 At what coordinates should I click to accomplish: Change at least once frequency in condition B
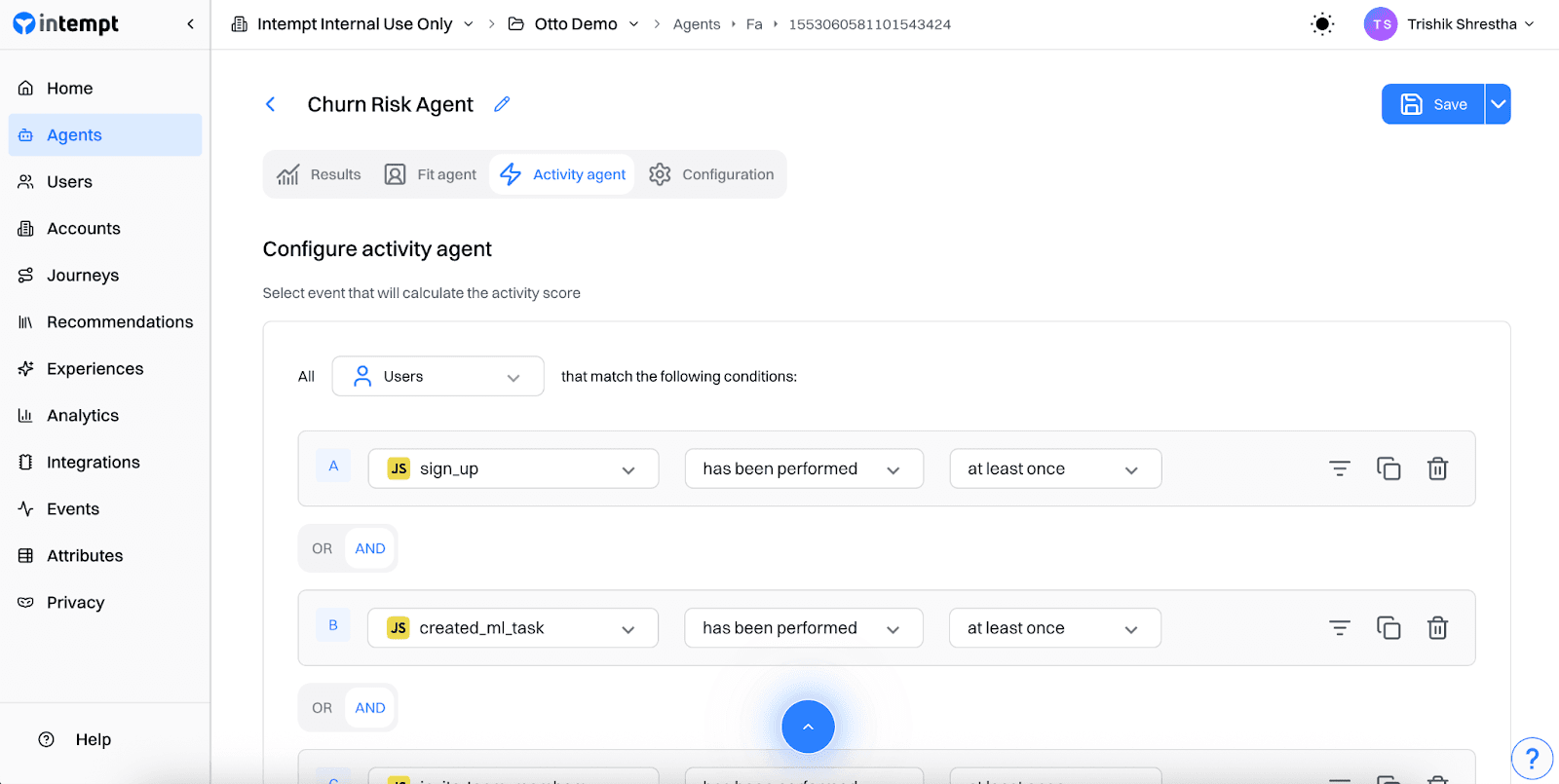(1055, 628)
